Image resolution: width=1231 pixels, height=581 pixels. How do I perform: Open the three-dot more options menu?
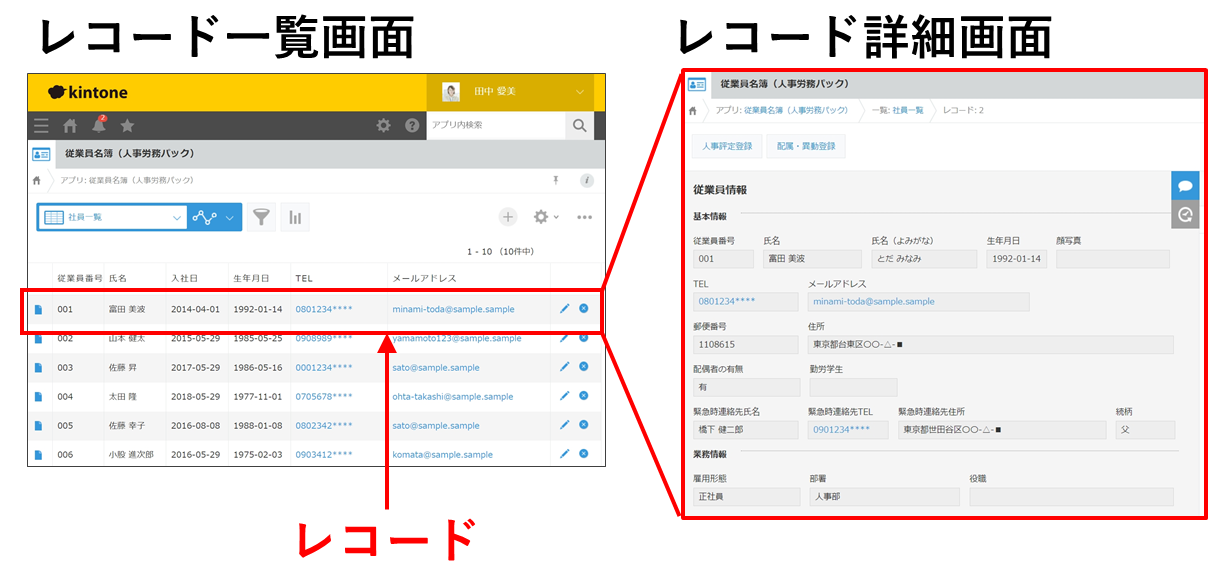pos(585,216)
